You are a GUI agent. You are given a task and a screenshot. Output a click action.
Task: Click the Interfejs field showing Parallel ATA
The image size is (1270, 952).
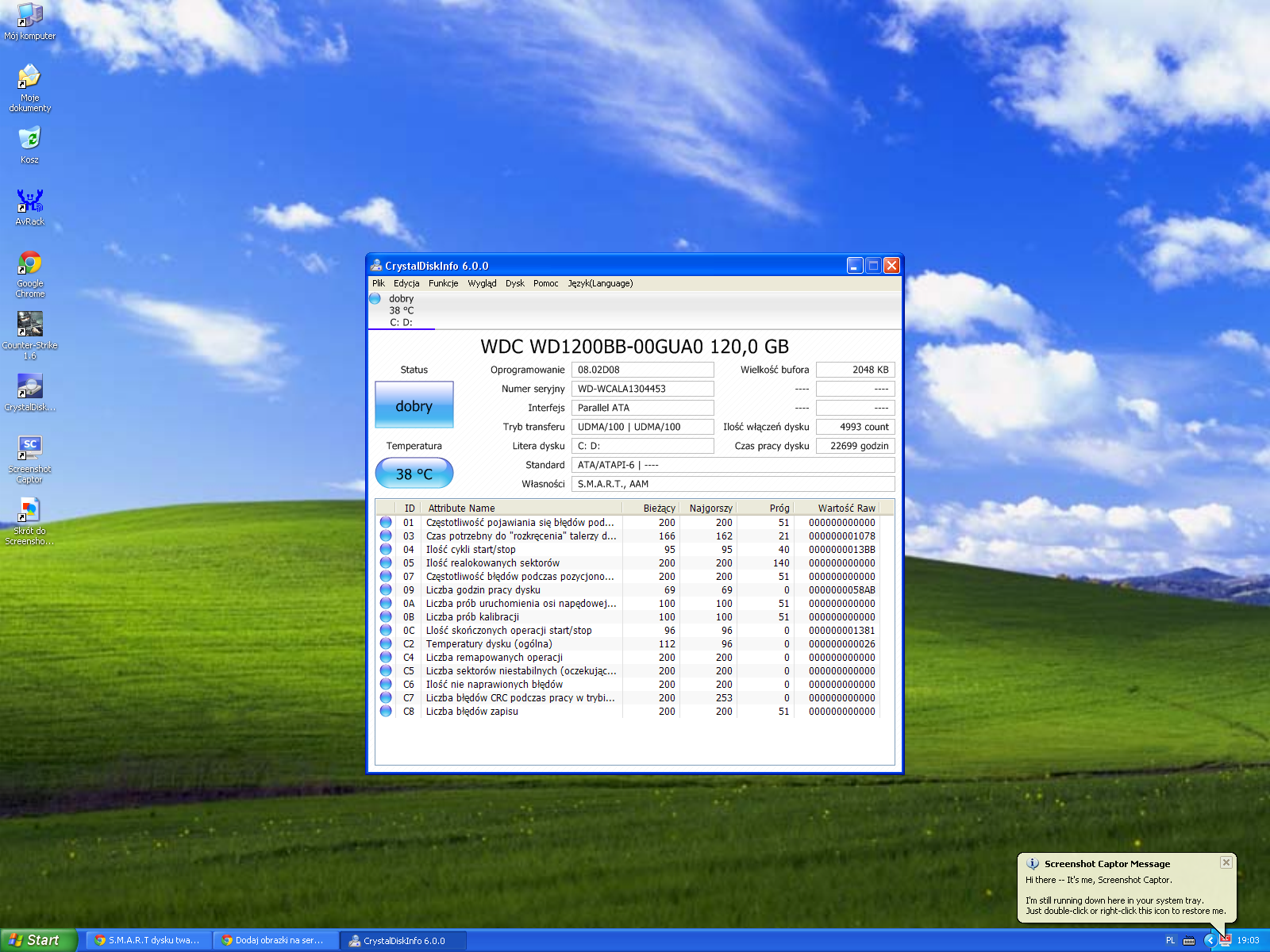(x=642, y=408)
